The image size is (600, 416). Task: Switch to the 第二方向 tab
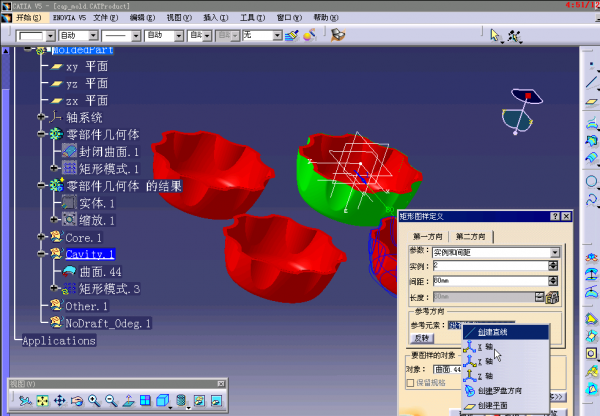[471, 237]
